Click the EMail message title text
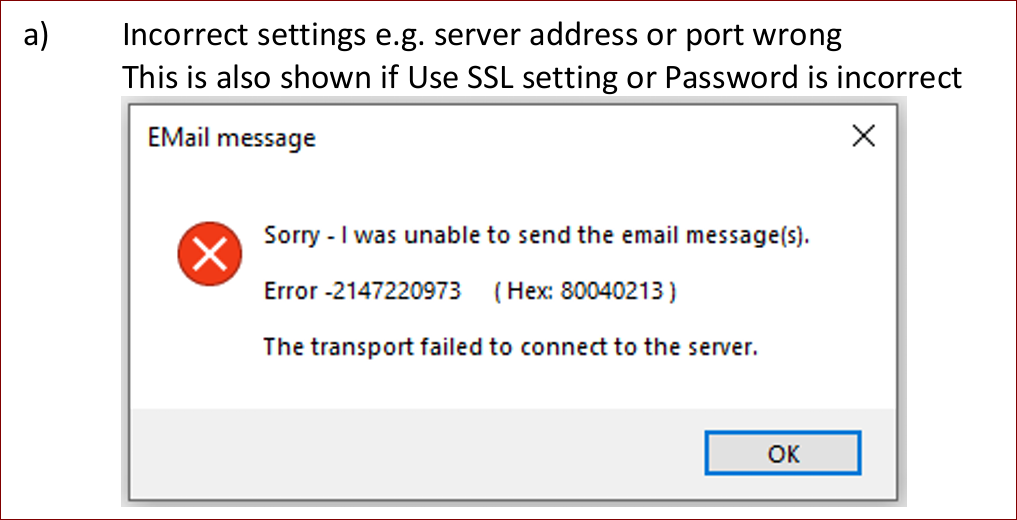Screen dimensions: 1017x520 232,138
